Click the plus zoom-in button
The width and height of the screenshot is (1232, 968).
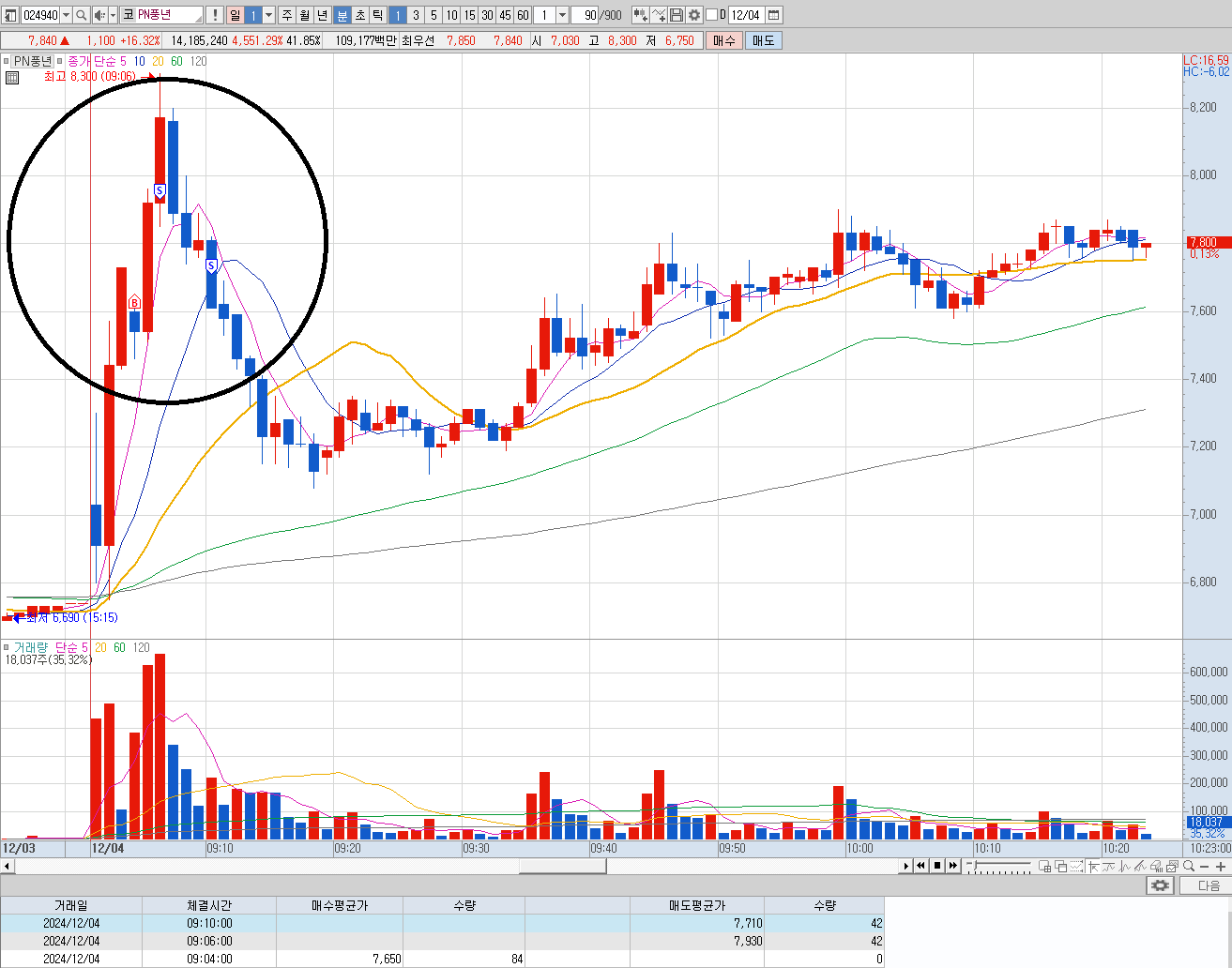[1221, 867]
